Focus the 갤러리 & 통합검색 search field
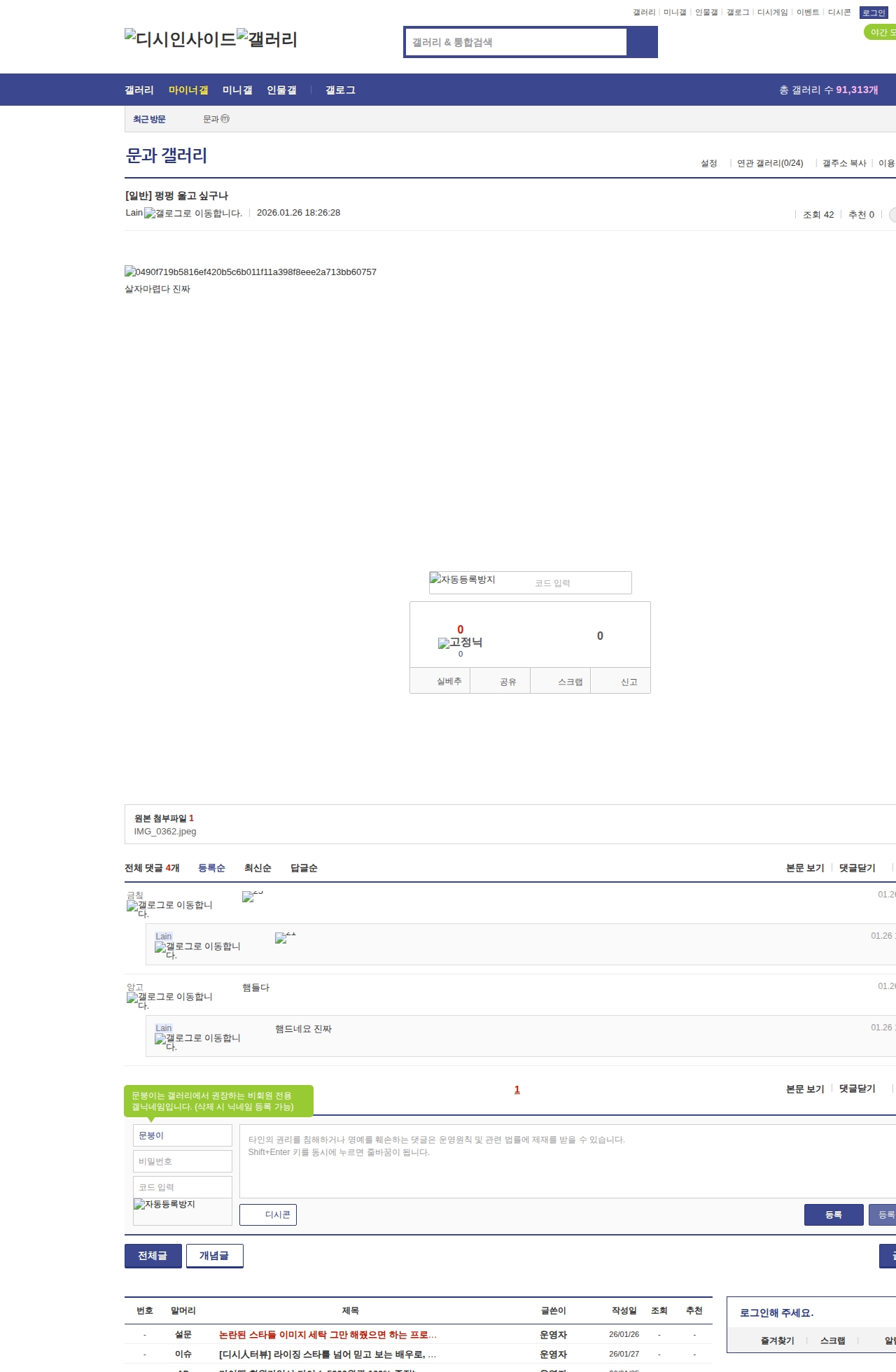This screenshot has width=896, height=1372. click(517, 42)
